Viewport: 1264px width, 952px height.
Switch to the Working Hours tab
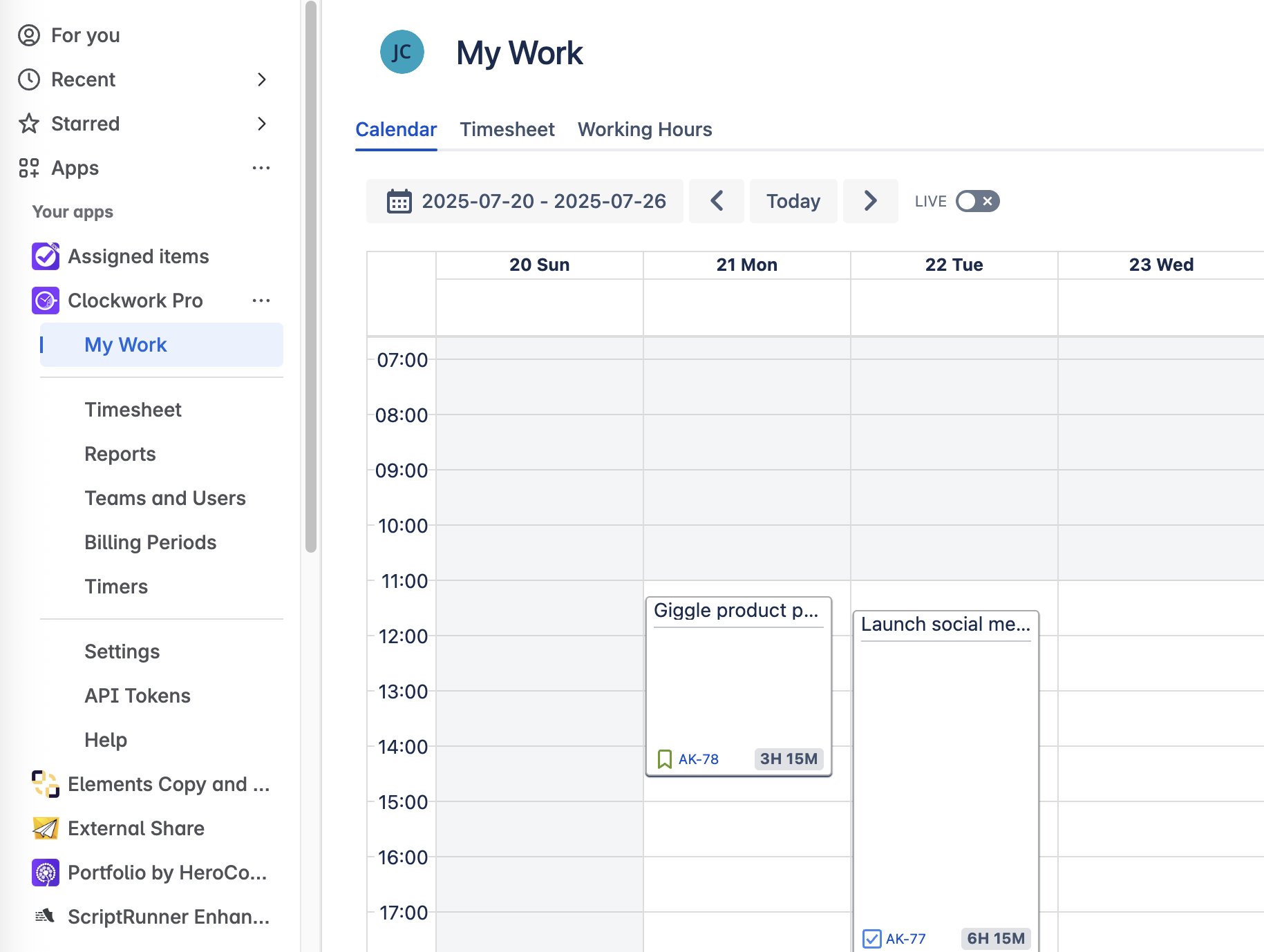(x=644, y=129)
